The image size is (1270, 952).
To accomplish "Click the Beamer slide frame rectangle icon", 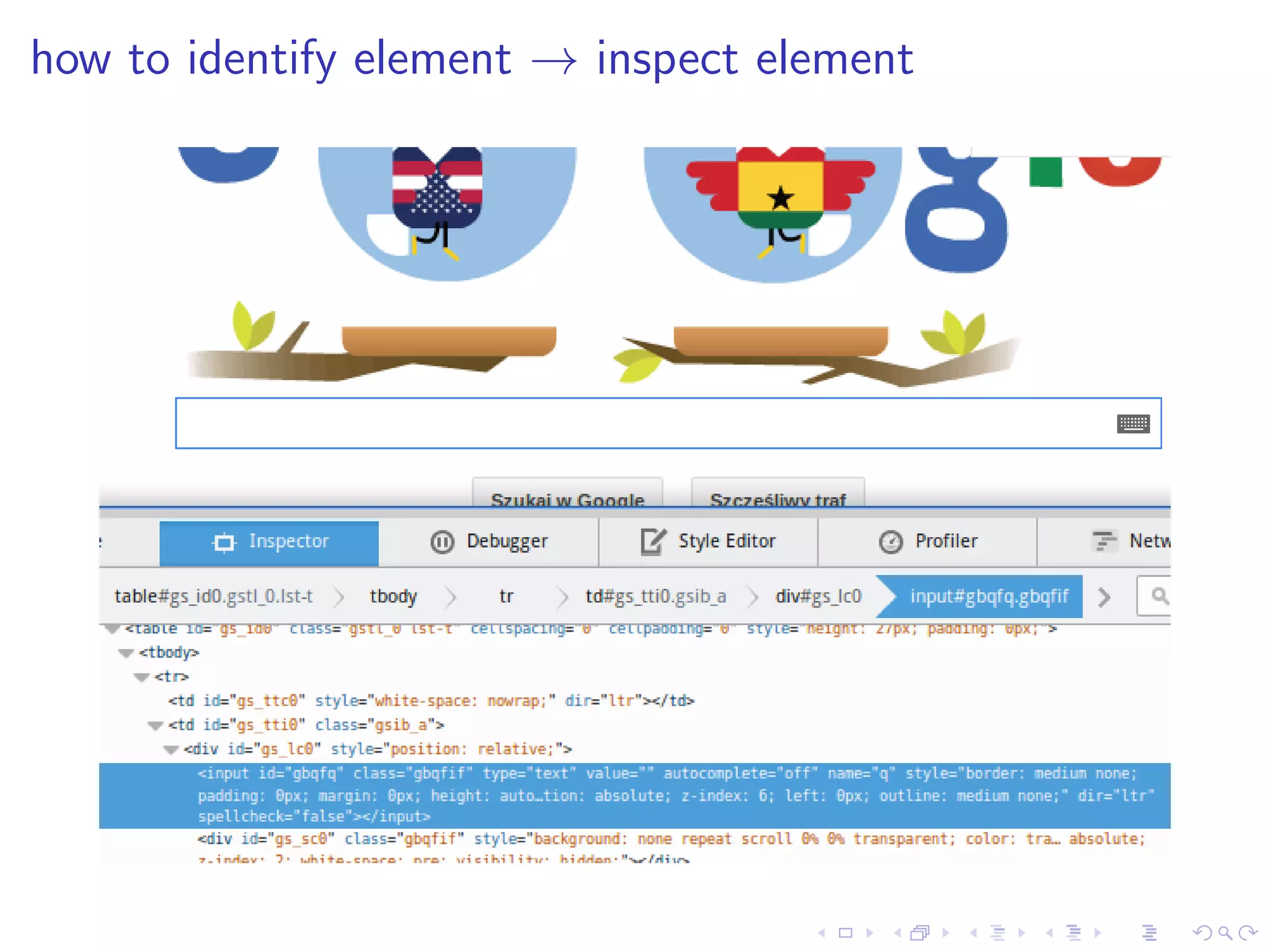I will click(x=845, y=933).
